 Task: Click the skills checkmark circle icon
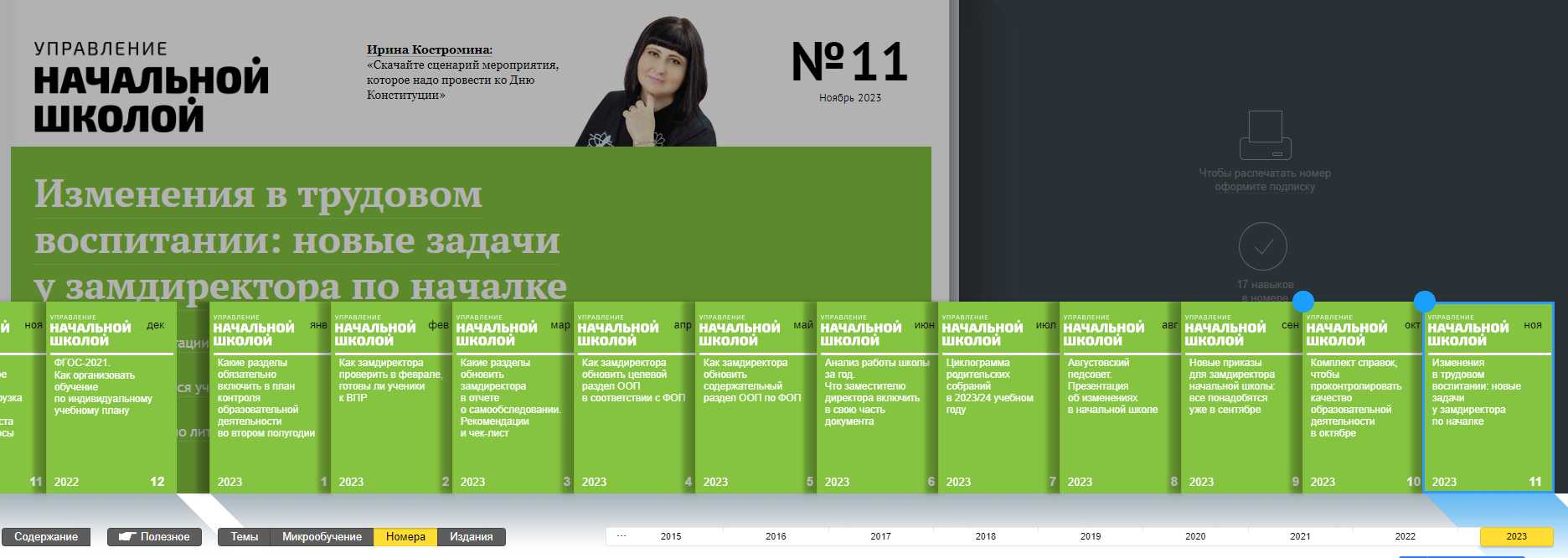coord(1262,246)
